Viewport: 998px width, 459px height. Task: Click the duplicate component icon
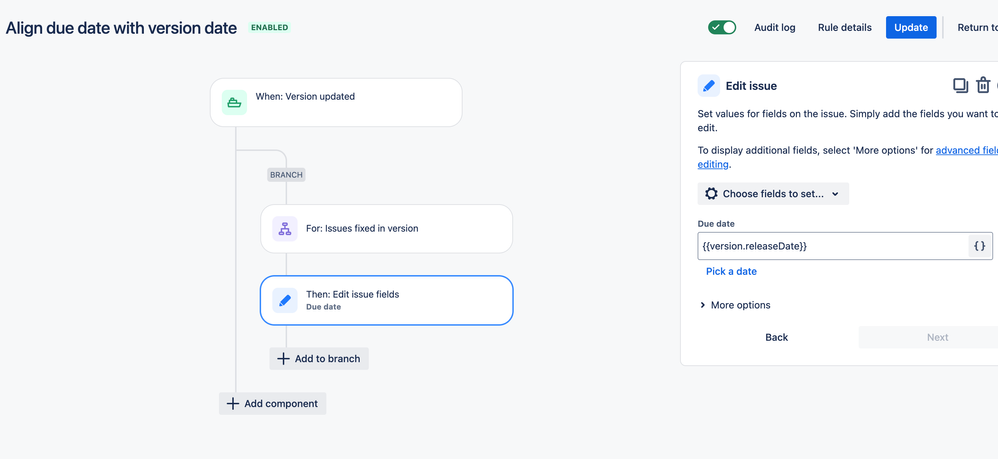point(960,85)
